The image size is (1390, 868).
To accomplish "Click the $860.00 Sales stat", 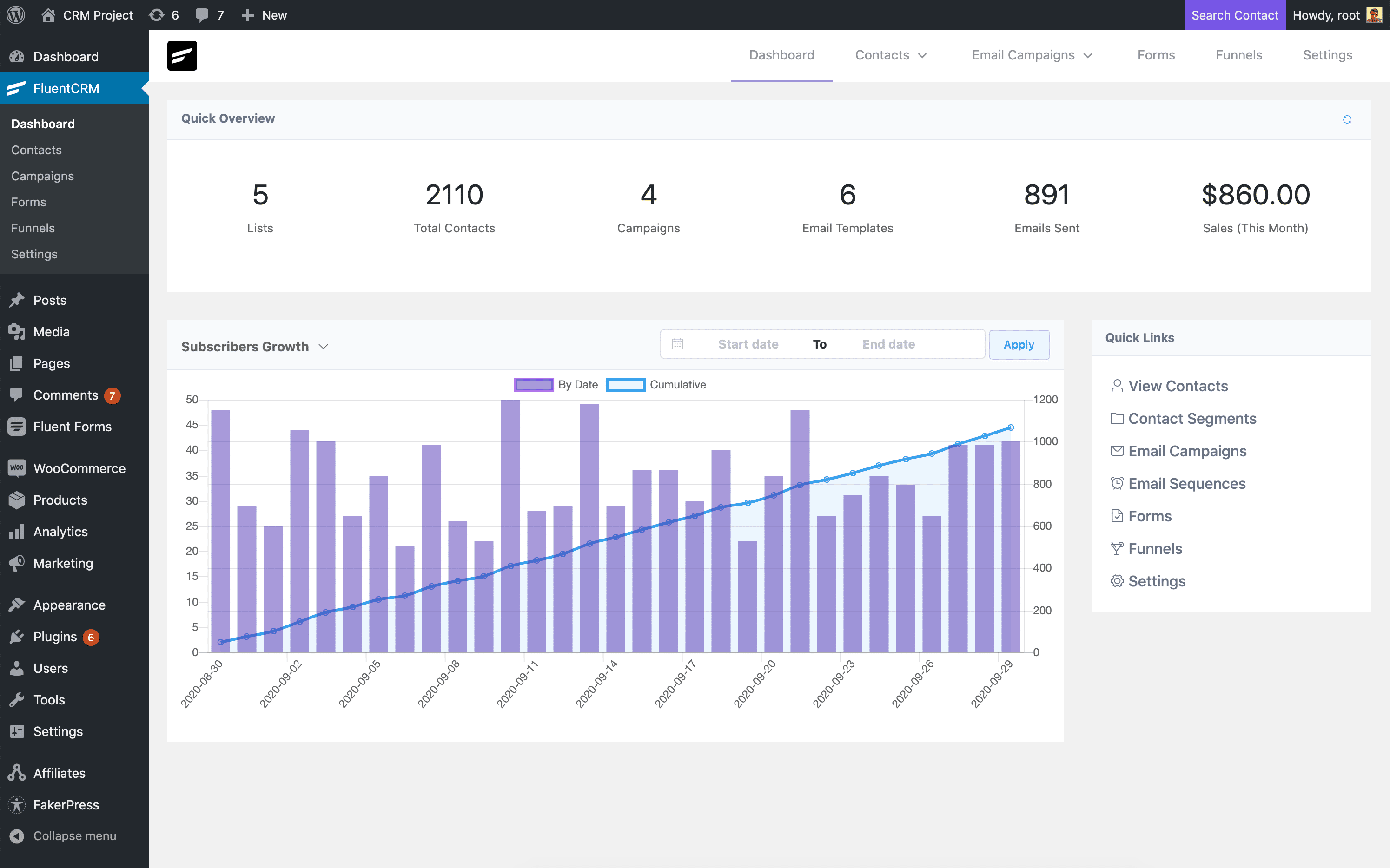I will coord(1256,207).
